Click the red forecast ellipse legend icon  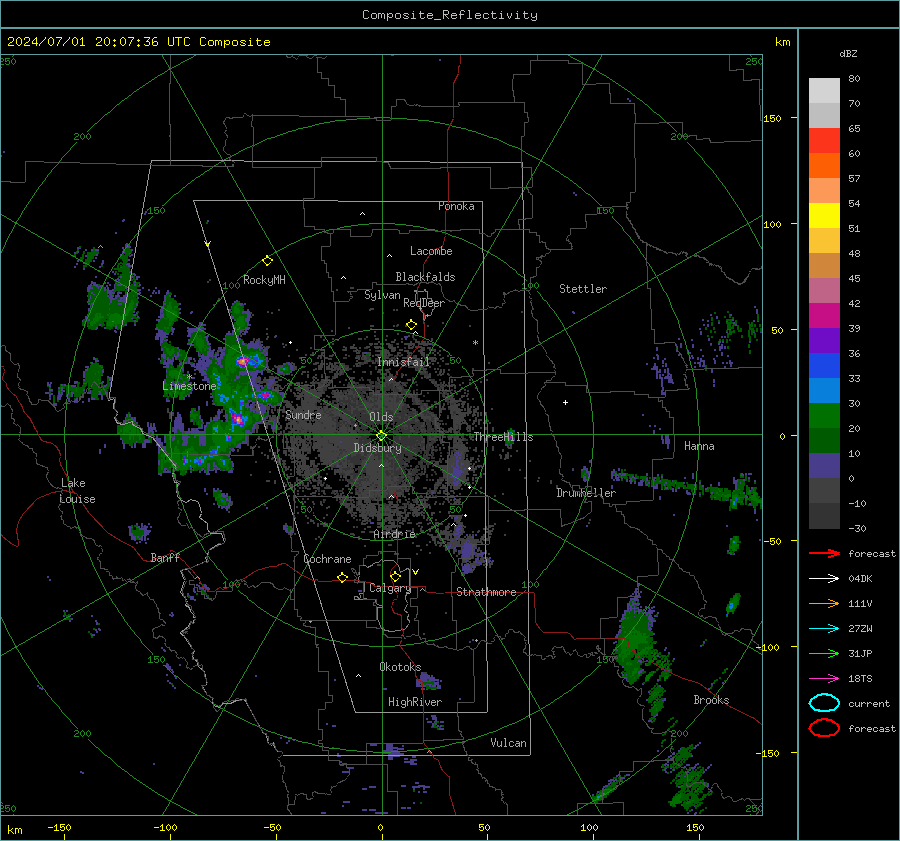tap(824, 728)
